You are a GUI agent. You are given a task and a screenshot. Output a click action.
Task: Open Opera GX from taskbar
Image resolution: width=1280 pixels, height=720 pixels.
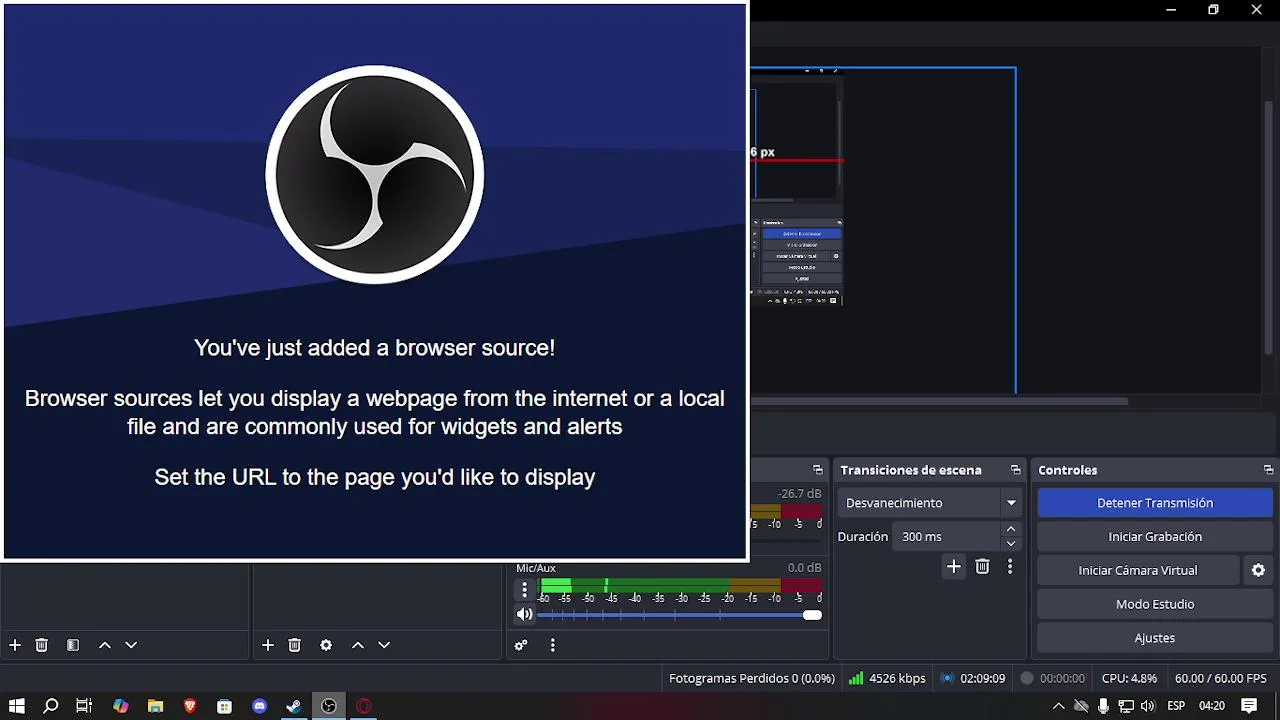coord(364,706)
